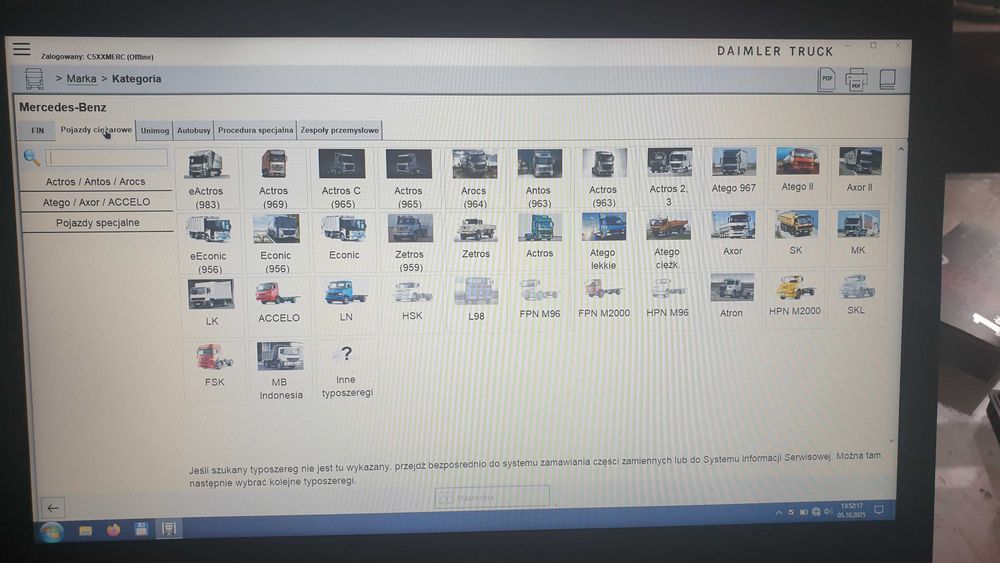Image resolution: width=1000 pixels, height=563 pixels.
Task: Choose the Atego 967 truck icon
Action: pos(733,161)
